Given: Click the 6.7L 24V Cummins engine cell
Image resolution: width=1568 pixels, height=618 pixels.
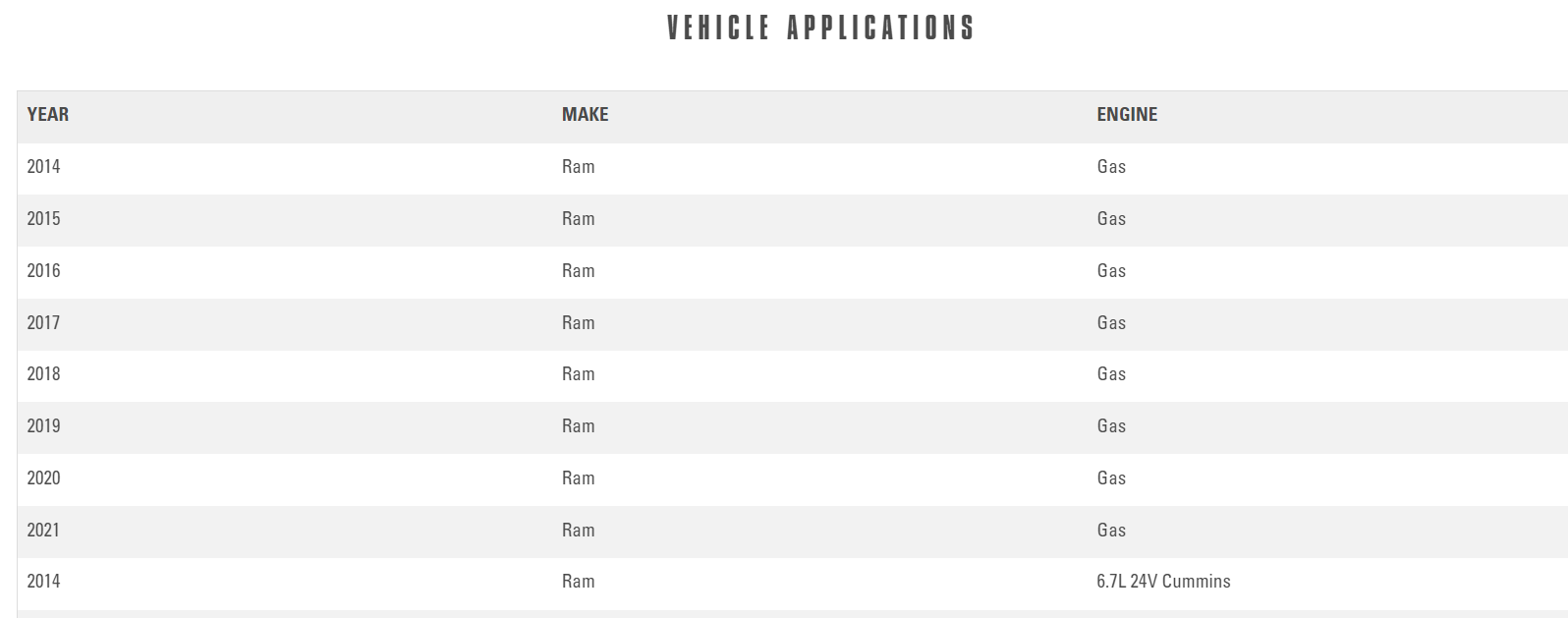Looking at the screenshot, I should click(x=1163, y=582).
